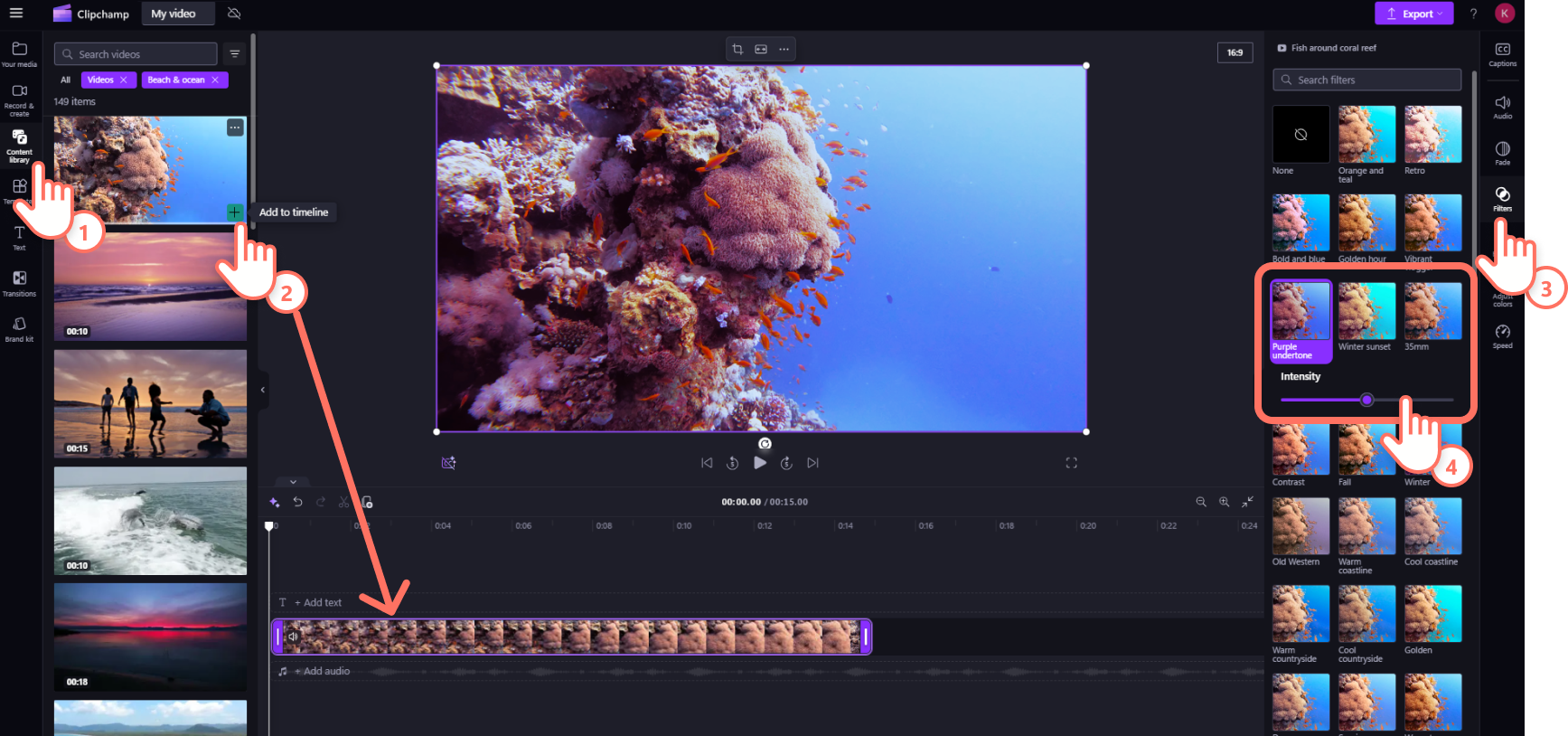The height and width of the screenshot is (736, 1568).
Task: Open the Text sidebar tab
Action: pos(19,238)
